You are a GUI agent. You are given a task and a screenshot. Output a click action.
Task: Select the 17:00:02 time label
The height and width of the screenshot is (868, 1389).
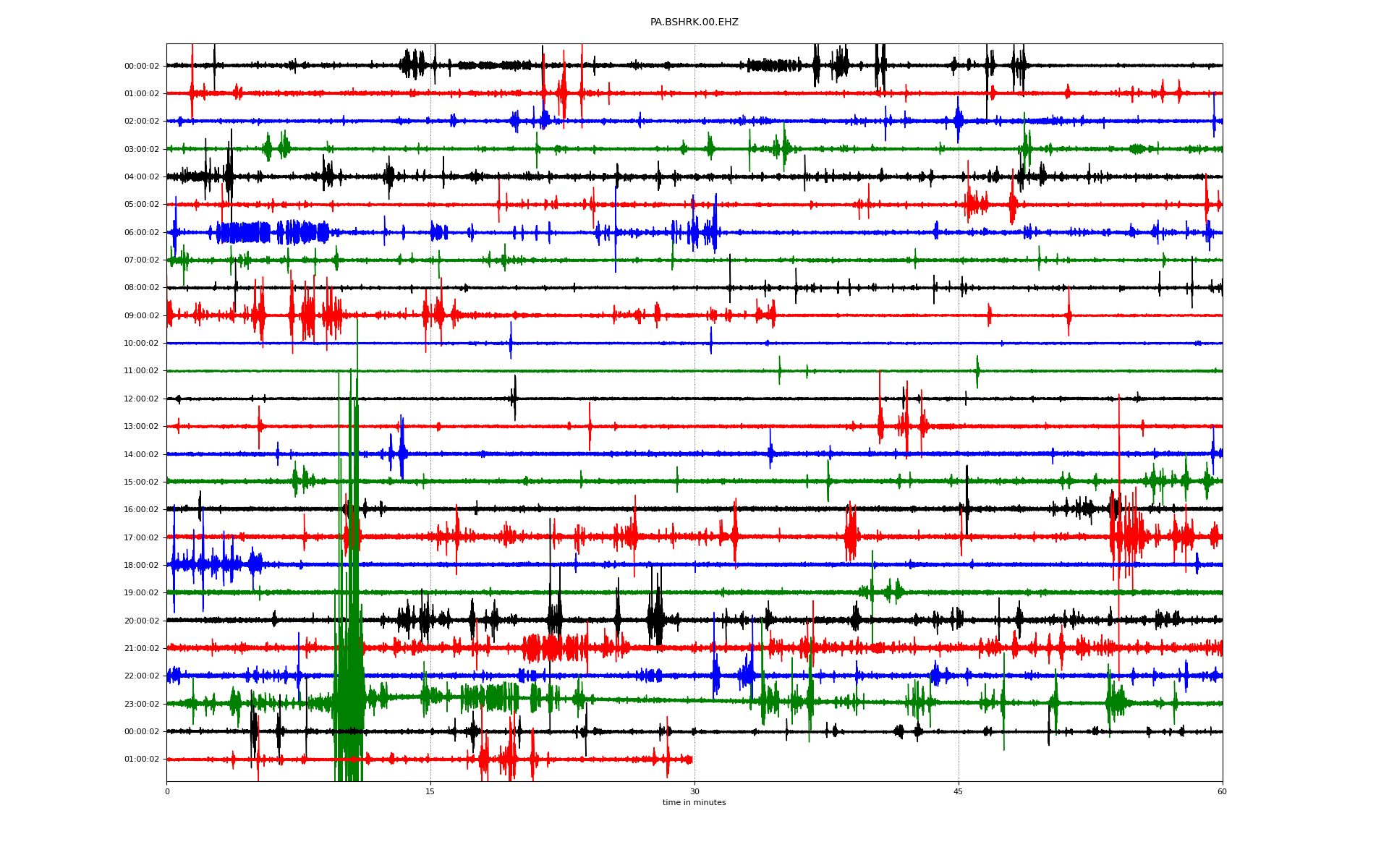[141, 538]
